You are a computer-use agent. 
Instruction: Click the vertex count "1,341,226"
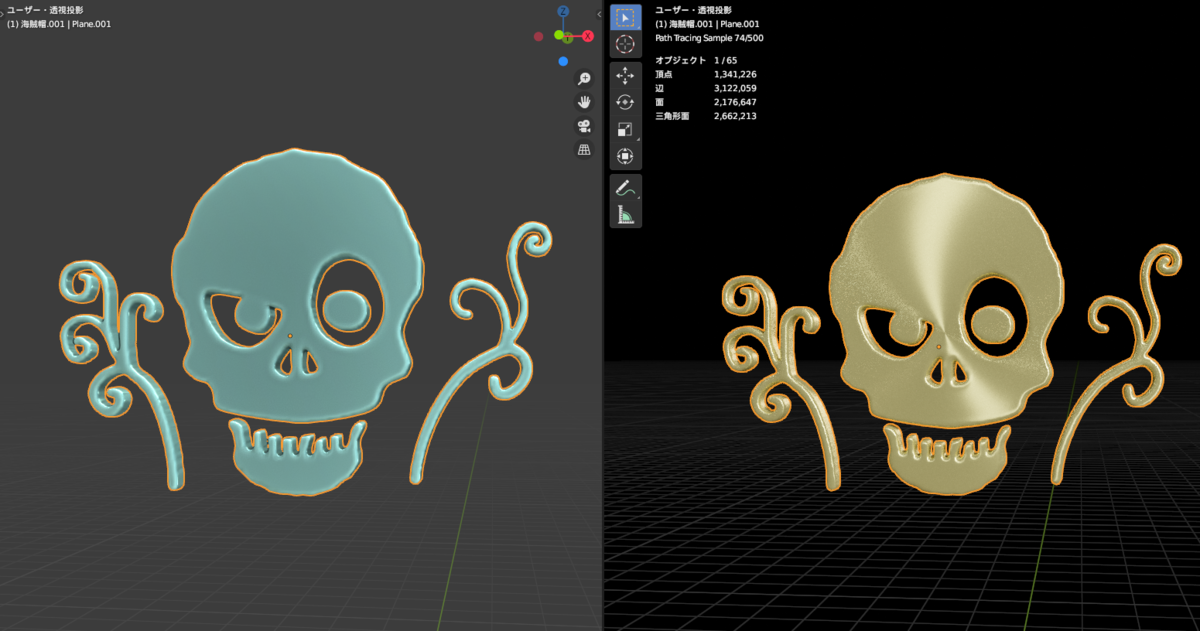pyautogui.click(x=735, y=75)
